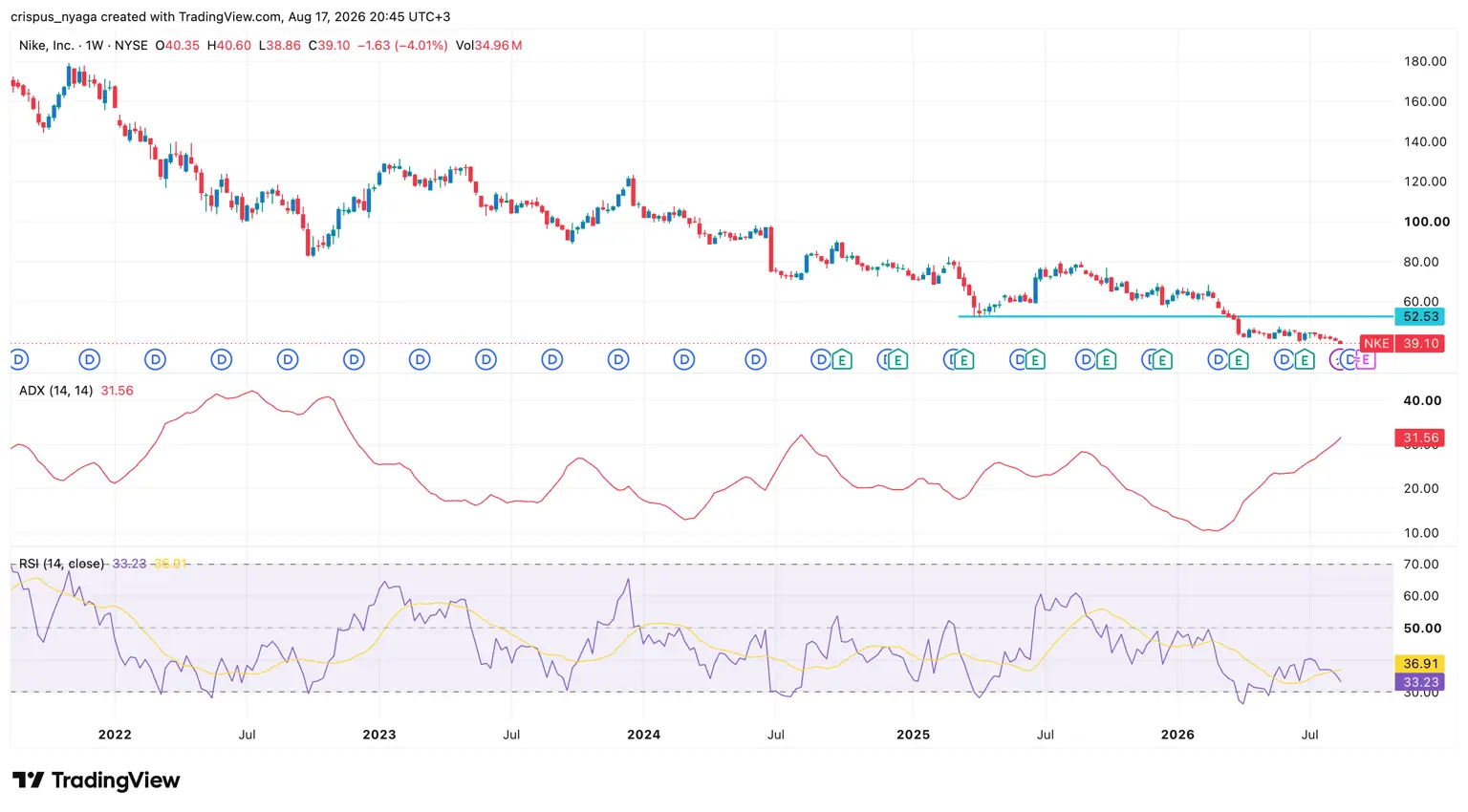Select the 2023 year label on time axis
This screenshot has height=812, width=1468.
click(x=379, y=735)
